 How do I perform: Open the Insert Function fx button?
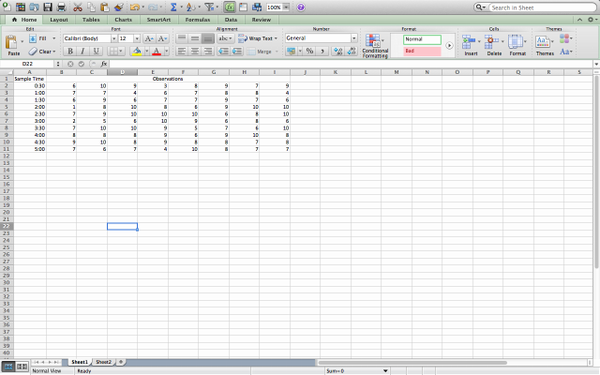coord(104,64)
